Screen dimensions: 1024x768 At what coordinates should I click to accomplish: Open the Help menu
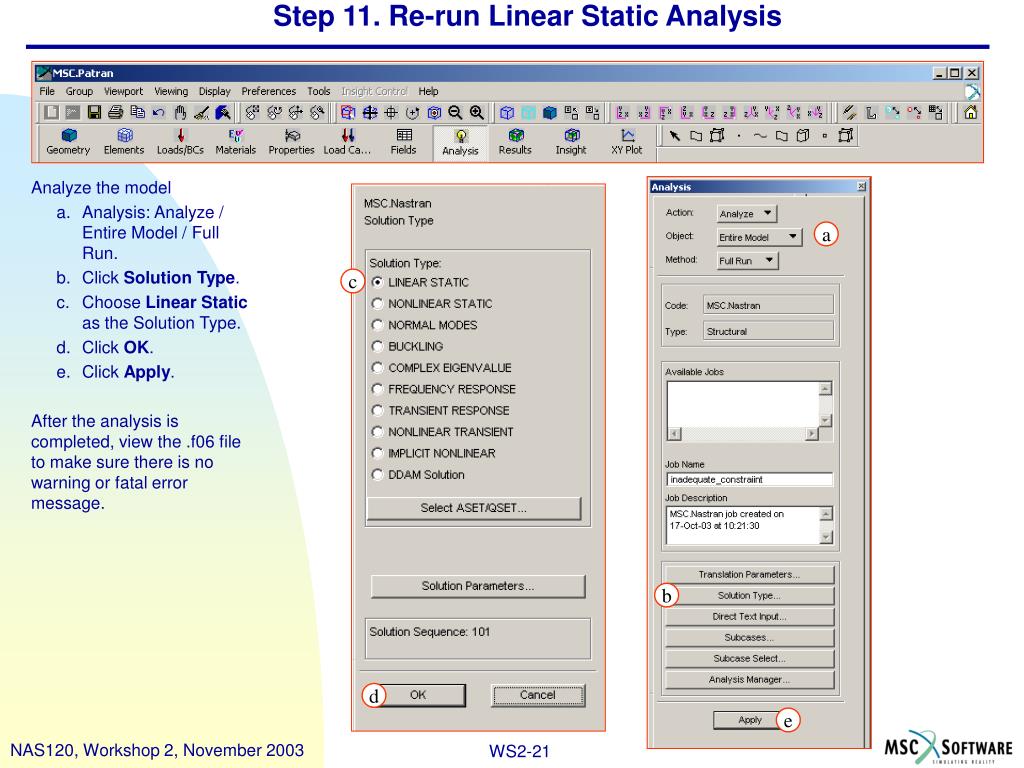point(428,91)
